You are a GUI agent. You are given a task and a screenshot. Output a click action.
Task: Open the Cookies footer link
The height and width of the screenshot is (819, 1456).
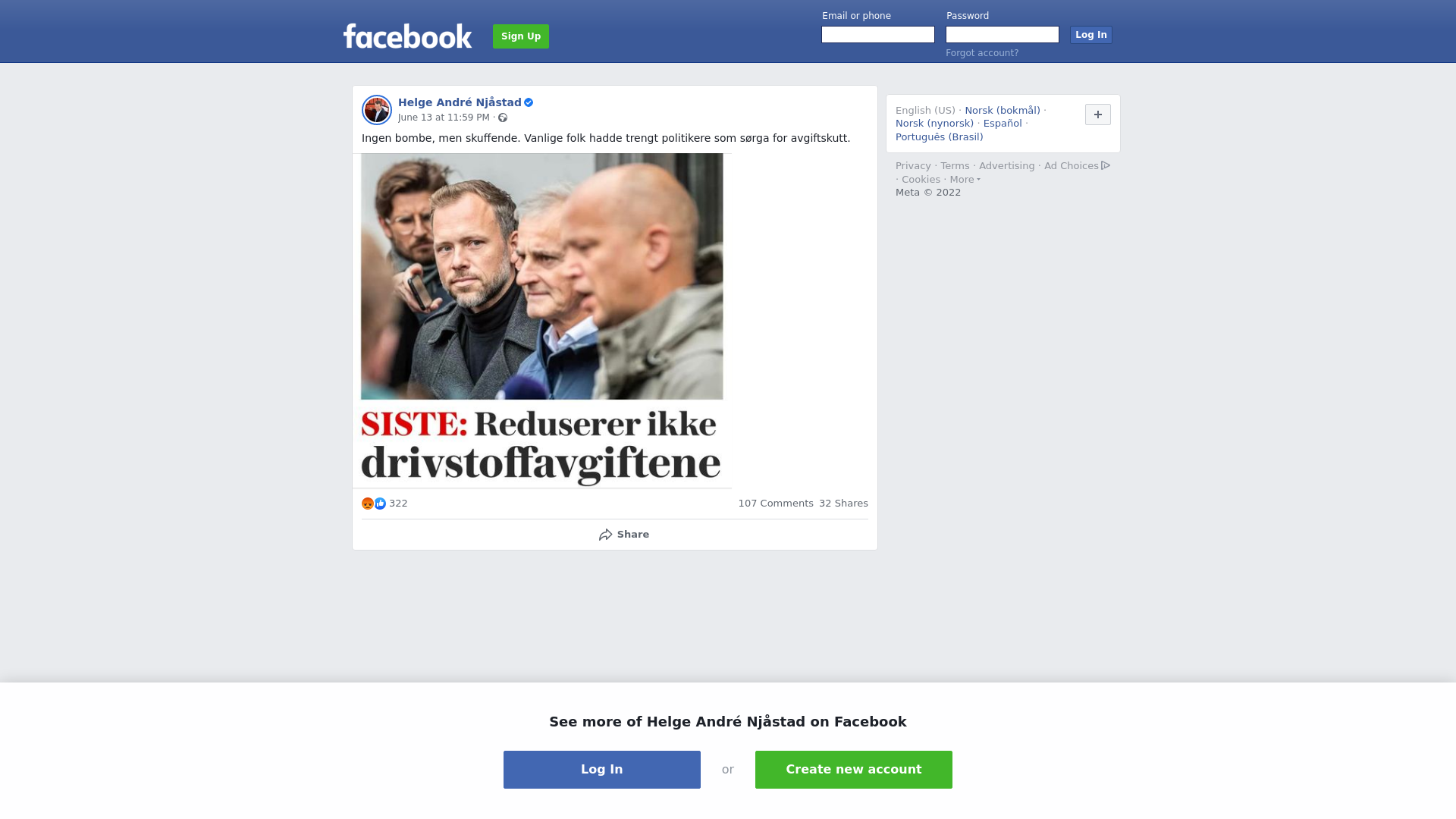pos(921,180)
